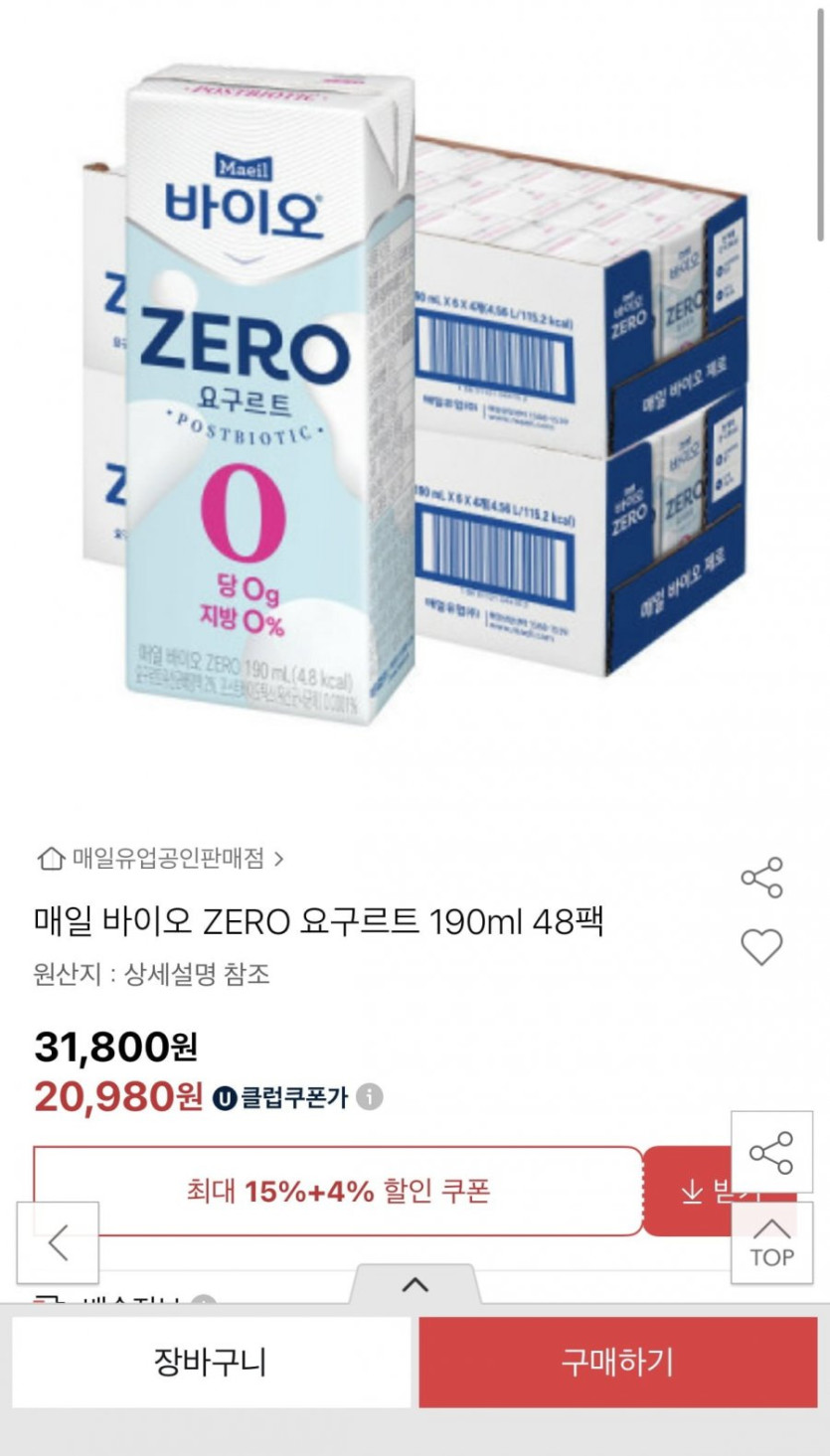Jump to top with the TOP button
Screen dimensions: 830x1456
point(771,1243)
